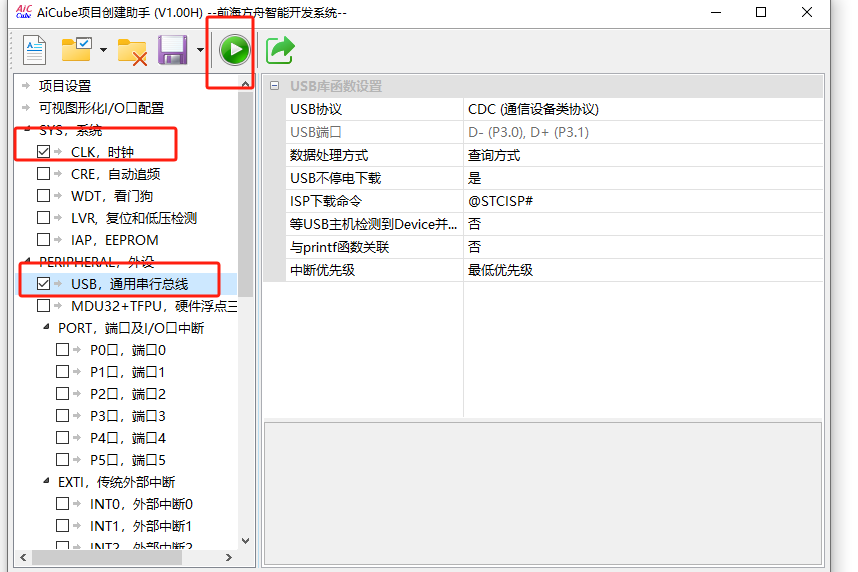858x572 pixels.
Task: Enable the P3口, 端口3 checkbox
Action: (62, 415)
